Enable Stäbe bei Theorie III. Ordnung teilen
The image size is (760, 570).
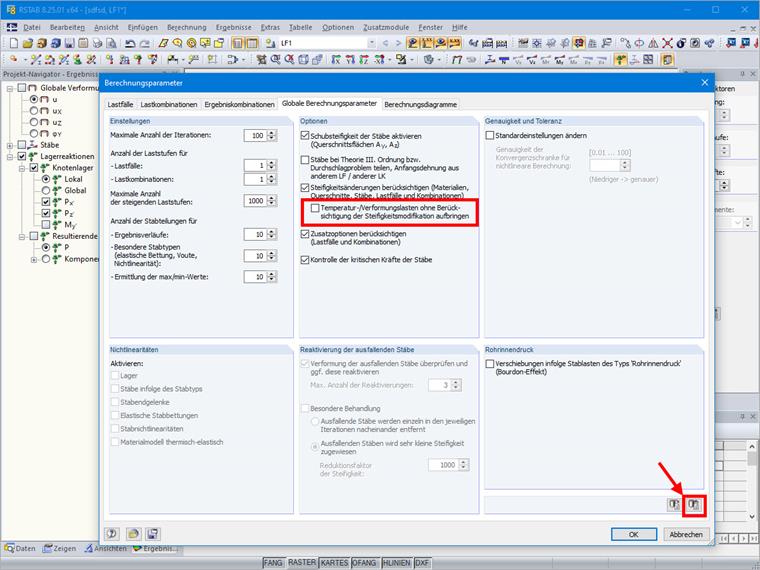point(305,159)
